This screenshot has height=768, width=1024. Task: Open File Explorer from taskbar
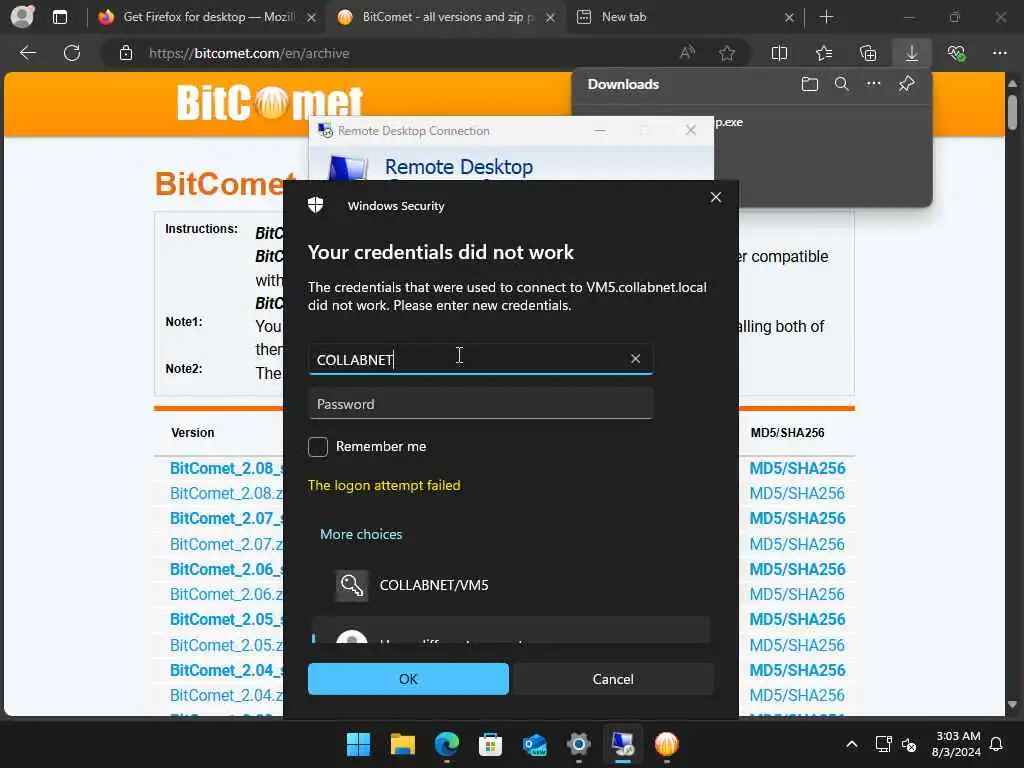pyautogui.click(x=402, y=744)
